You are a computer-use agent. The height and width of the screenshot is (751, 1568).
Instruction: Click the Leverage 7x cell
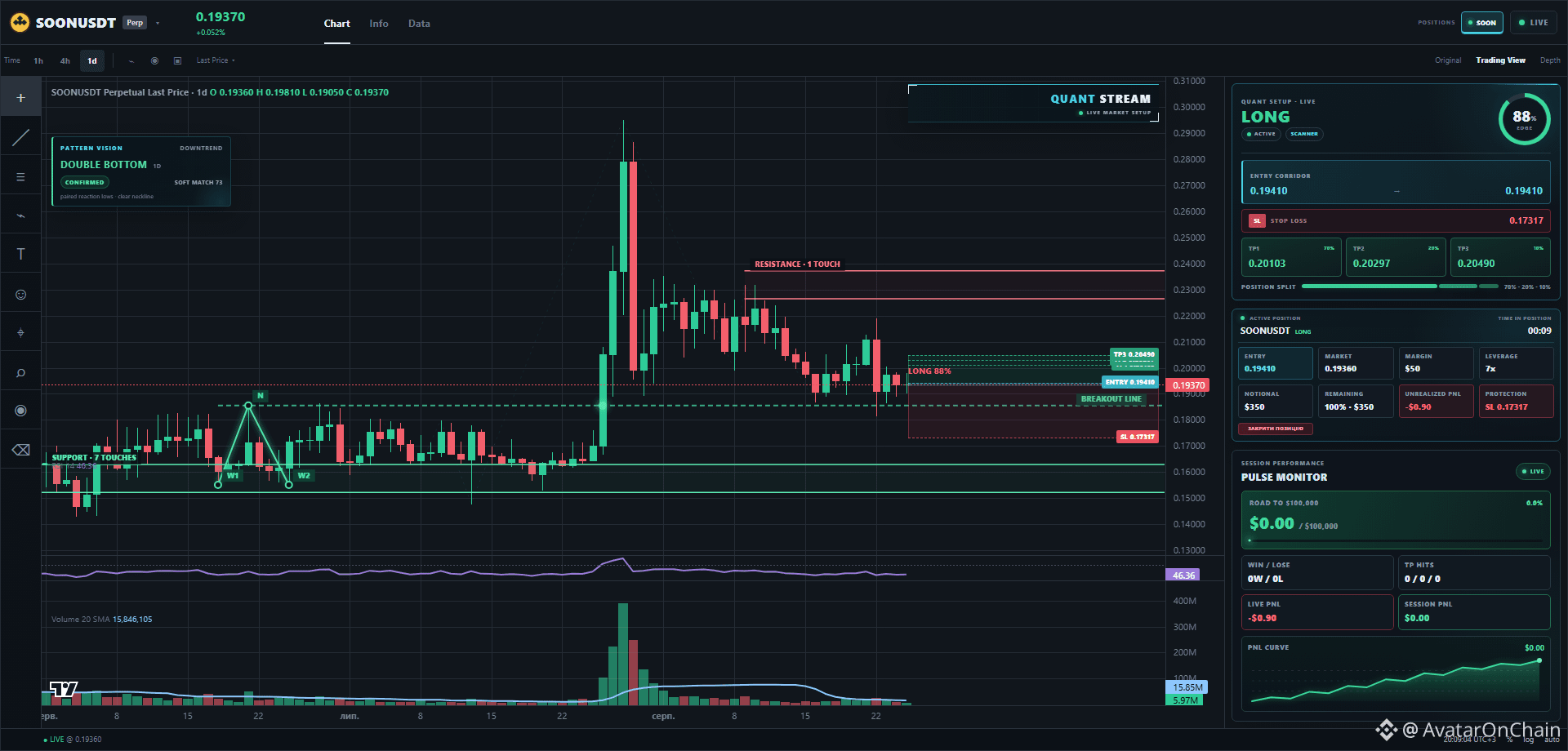tap(1516, 363)
